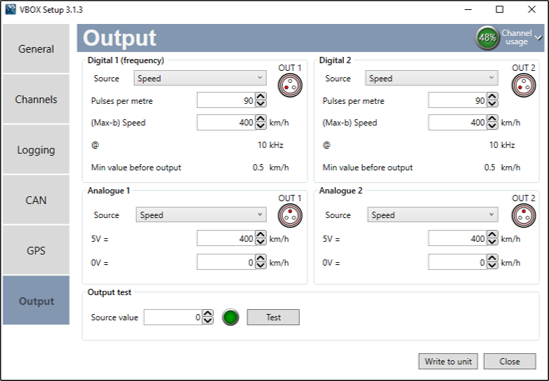549x381 pixels.
Task: Decrease the Output test Source value
Action: [208, 320]
